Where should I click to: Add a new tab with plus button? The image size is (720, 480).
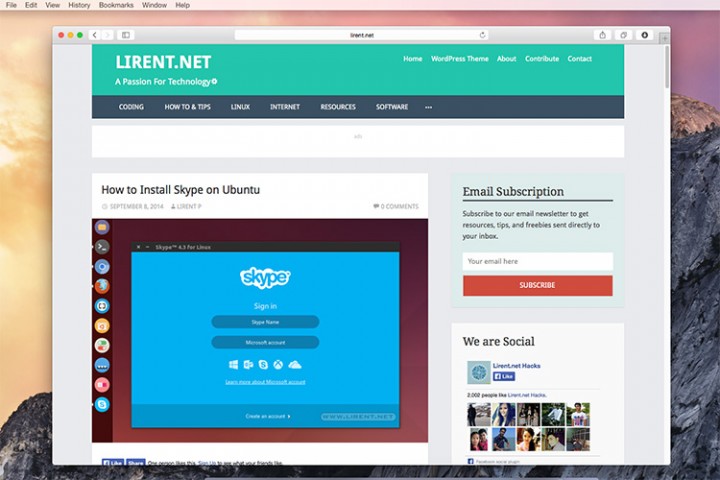(x=664, y=38)
